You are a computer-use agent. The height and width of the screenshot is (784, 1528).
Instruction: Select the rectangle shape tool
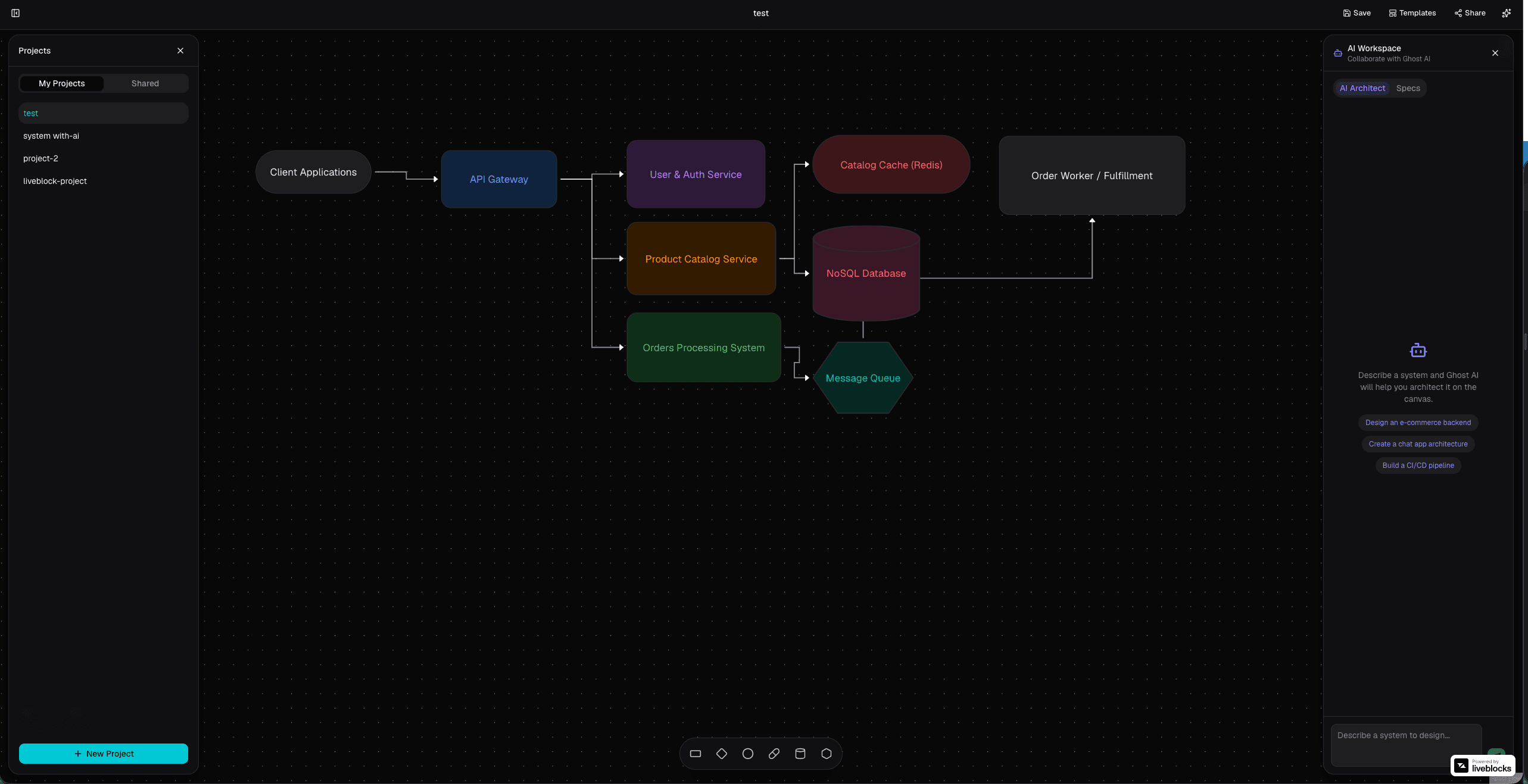click(695, 754)
